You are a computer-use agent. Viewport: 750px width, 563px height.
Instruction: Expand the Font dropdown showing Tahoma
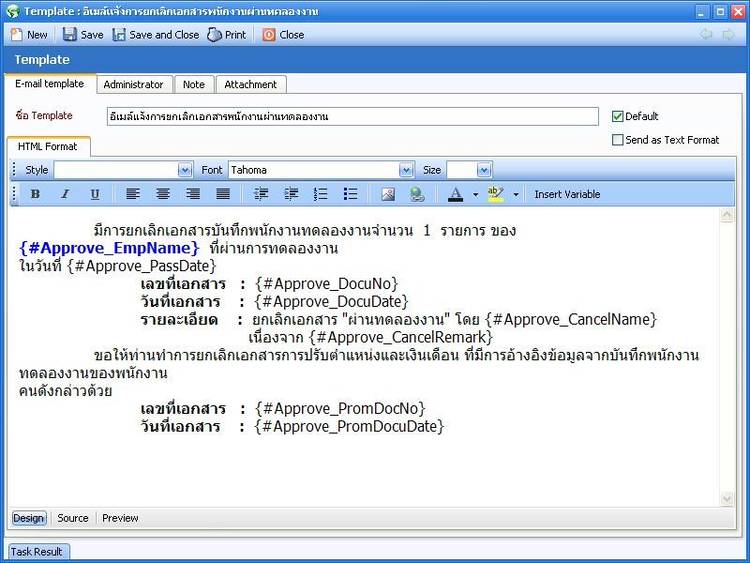(406, 170)
